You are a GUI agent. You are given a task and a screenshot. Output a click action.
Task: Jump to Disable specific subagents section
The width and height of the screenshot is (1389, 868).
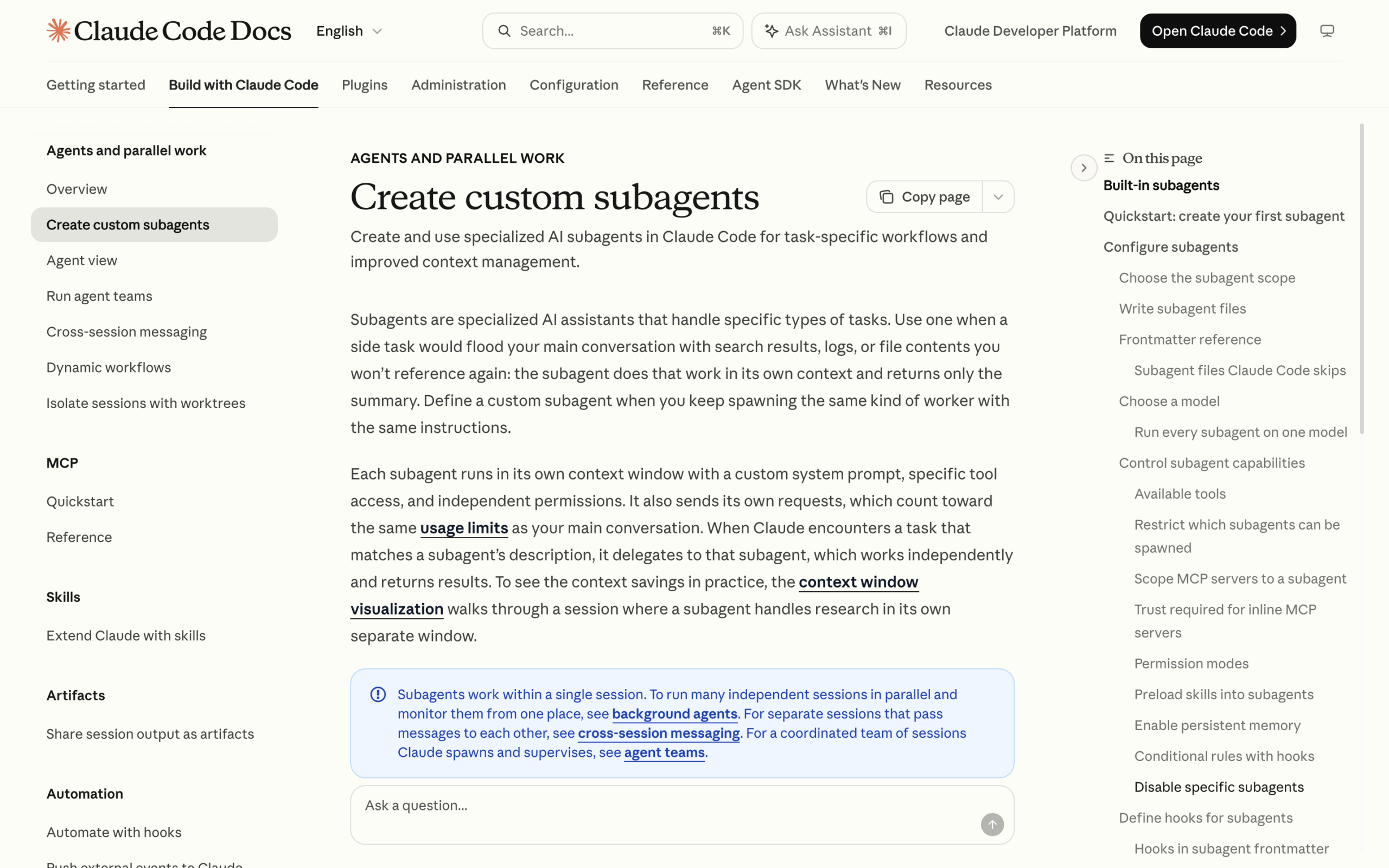point(1219,787)
